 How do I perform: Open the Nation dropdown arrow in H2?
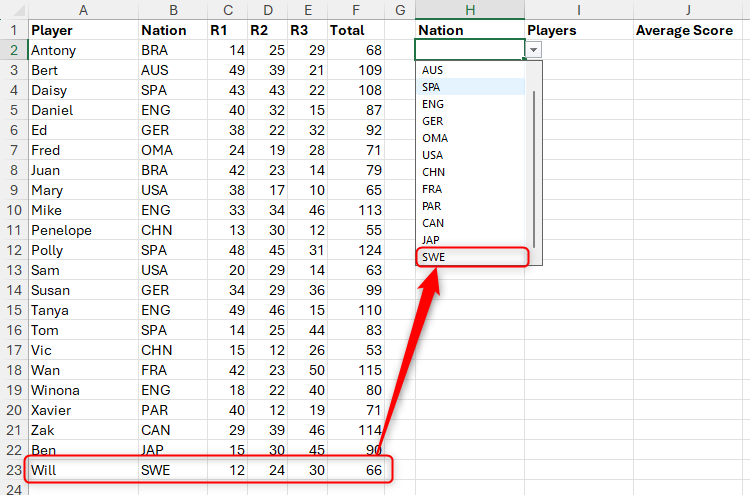click(x=534, y=50)
